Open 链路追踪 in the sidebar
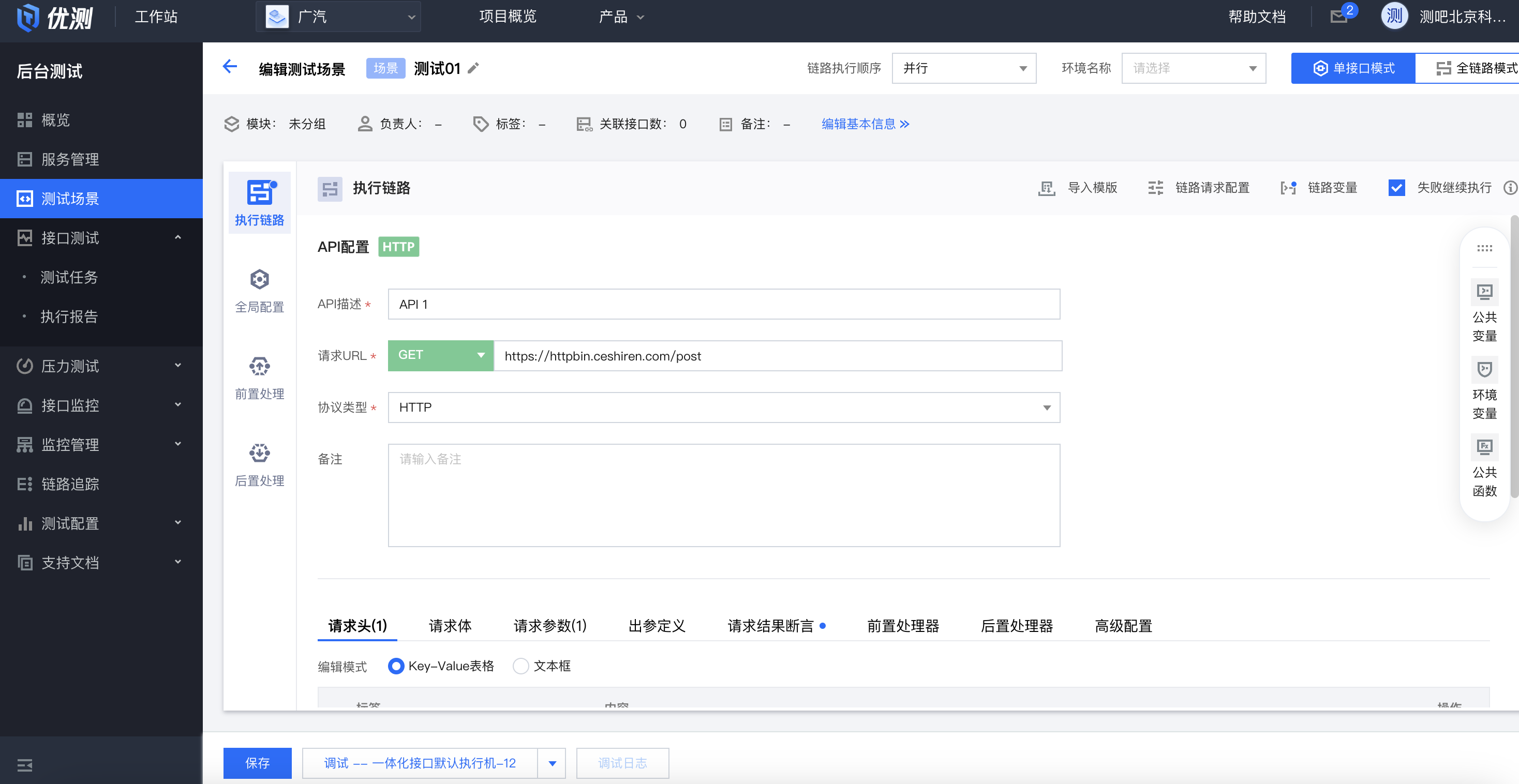Screen dimensions: 1519x784 click(101, 484)
